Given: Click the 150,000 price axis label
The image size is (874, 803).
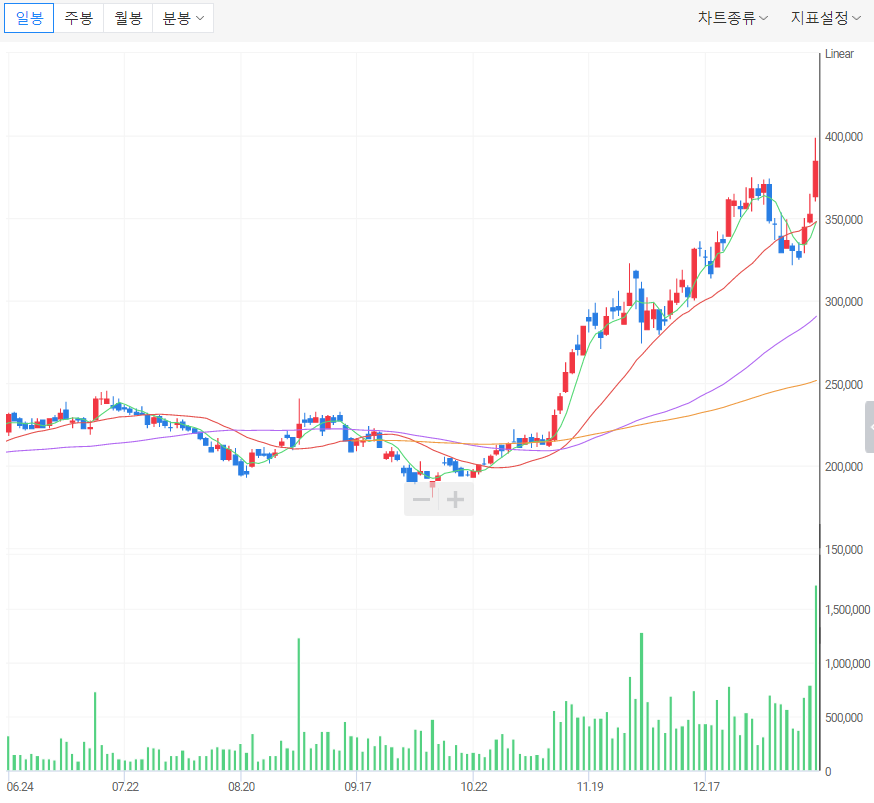Looking at the screenshot, I should 843,549.
